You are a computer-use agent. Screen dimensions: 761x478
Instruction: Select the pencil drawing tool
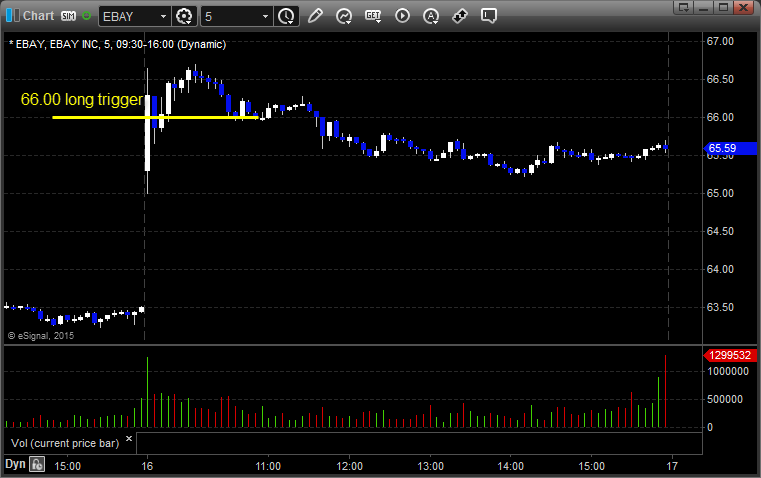coord(315,16)
